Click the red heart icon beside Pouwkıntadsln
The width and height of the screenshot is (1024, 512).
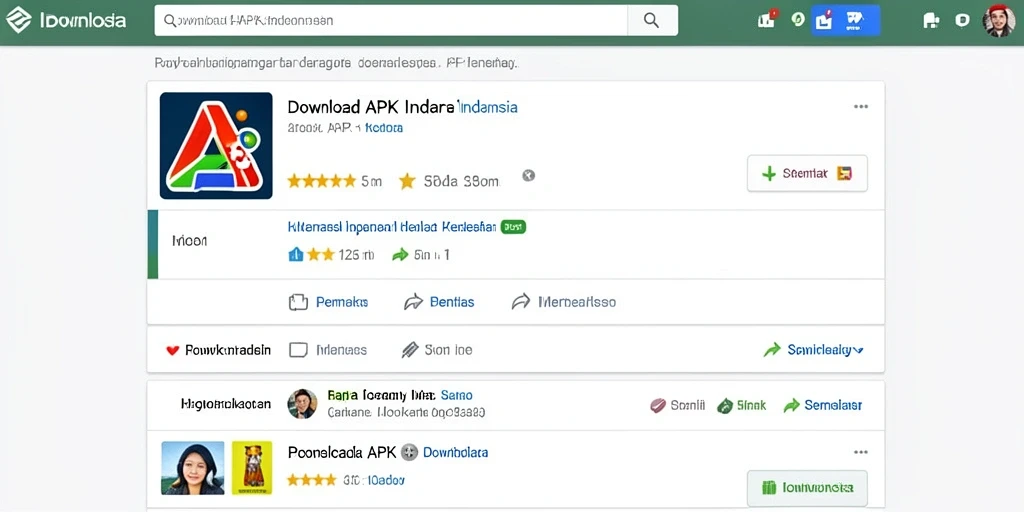coord(172,351)
